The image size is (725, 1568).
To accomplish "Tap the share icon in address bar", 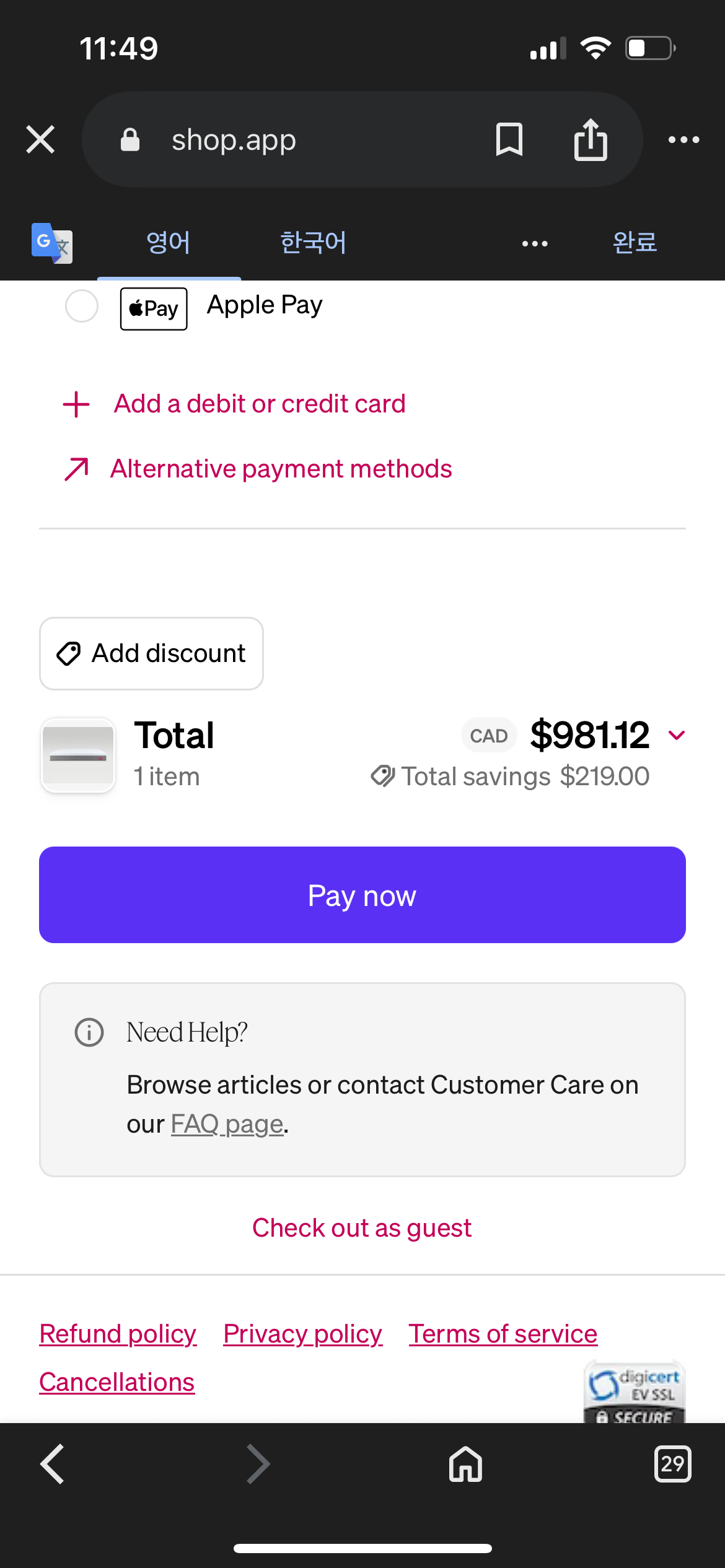I will 591,139.
